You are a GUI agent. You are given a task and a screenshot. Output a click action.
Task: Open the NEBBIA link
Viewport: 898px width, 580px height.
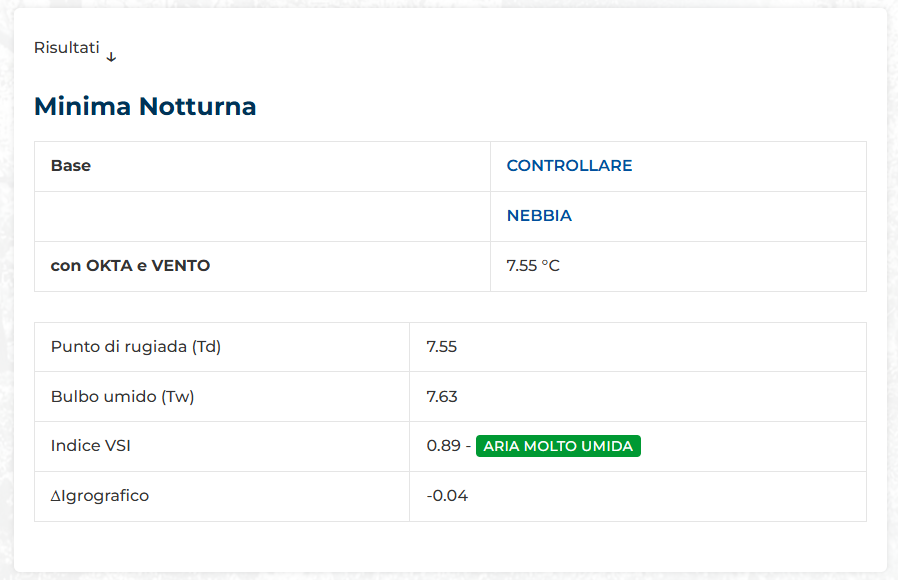[x=539, y=216]
